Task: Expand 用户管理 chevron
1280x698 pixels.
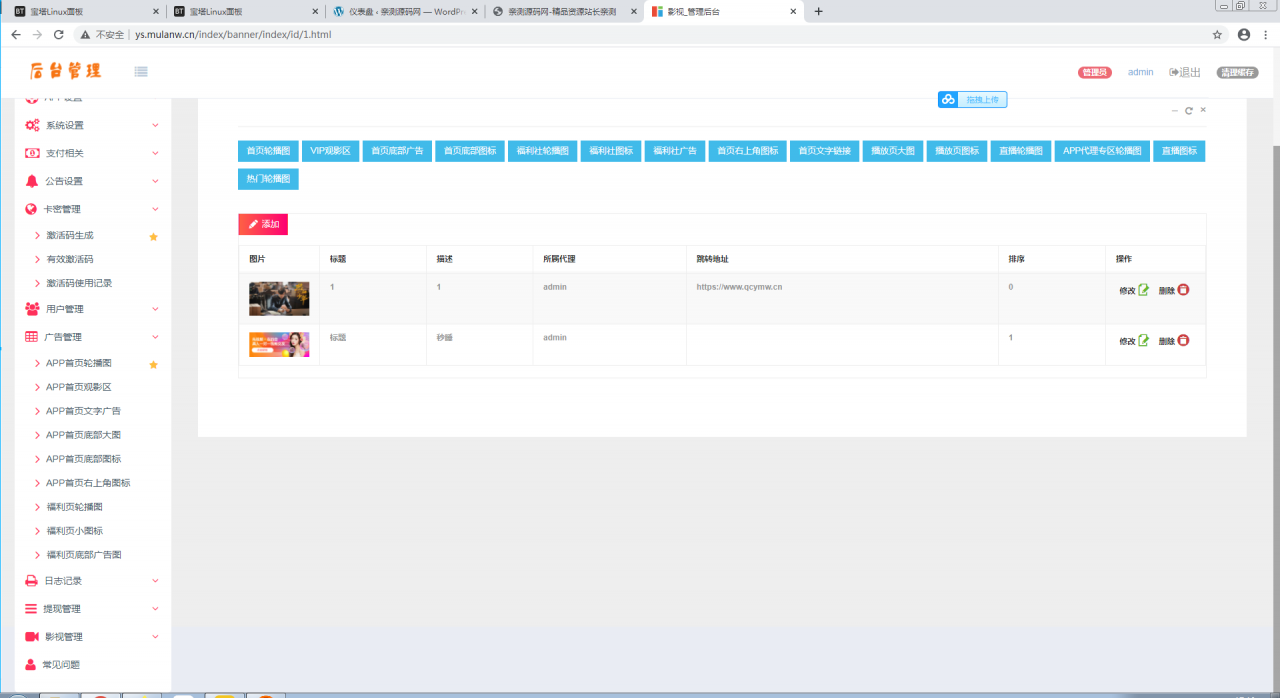Action: (x=155, y=309)
